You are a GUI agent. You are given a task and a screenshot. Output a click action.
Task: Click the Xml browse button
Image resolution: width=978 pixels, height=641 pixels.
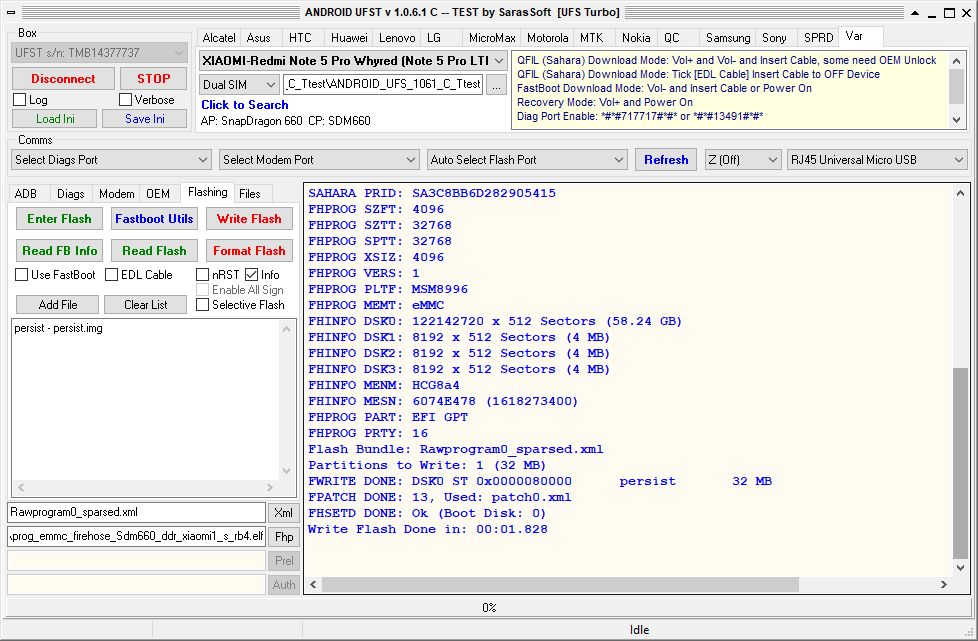tap(283, 513)
